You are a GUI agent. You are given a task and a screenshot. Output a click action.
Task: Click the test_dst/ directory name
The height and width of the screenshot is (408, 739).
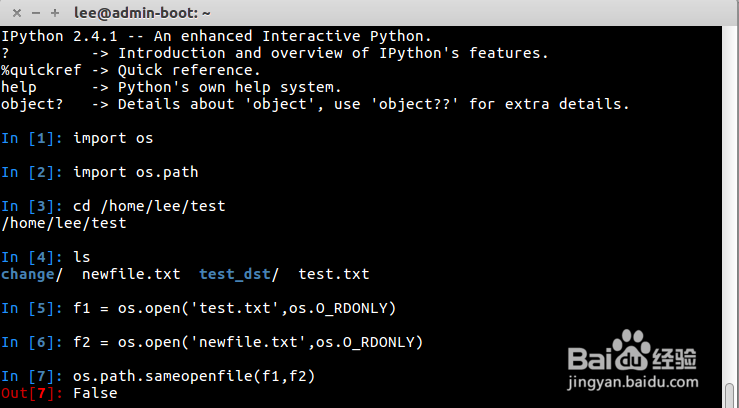(x=239, y=274)
